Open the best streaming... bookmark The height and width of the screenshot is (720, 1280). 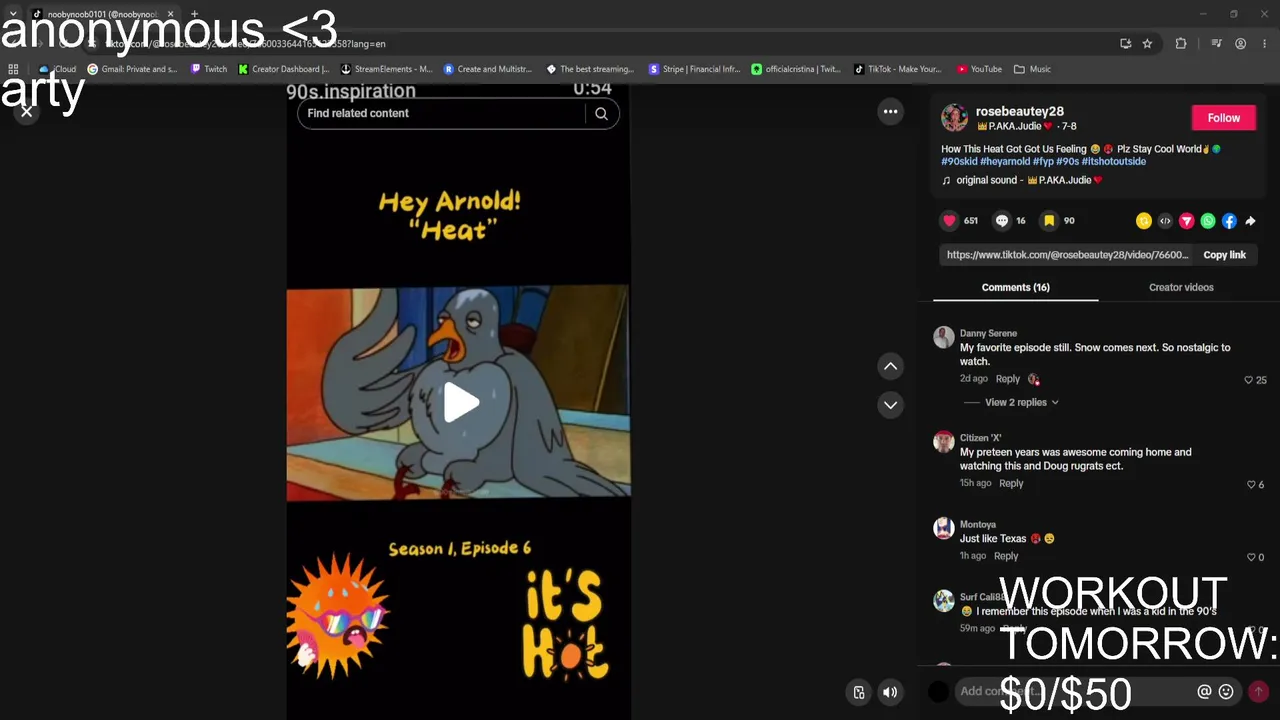[x=590, y=69]
